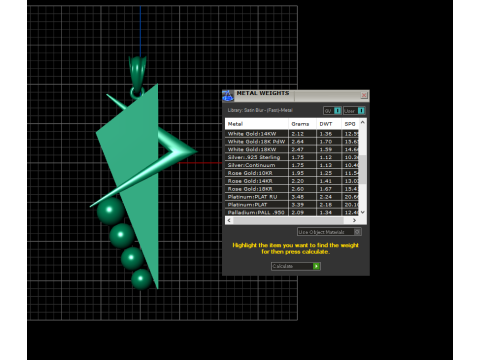Toggle the User library button
The height and width of the screenshot is (360, 480).
coord(354,111)
